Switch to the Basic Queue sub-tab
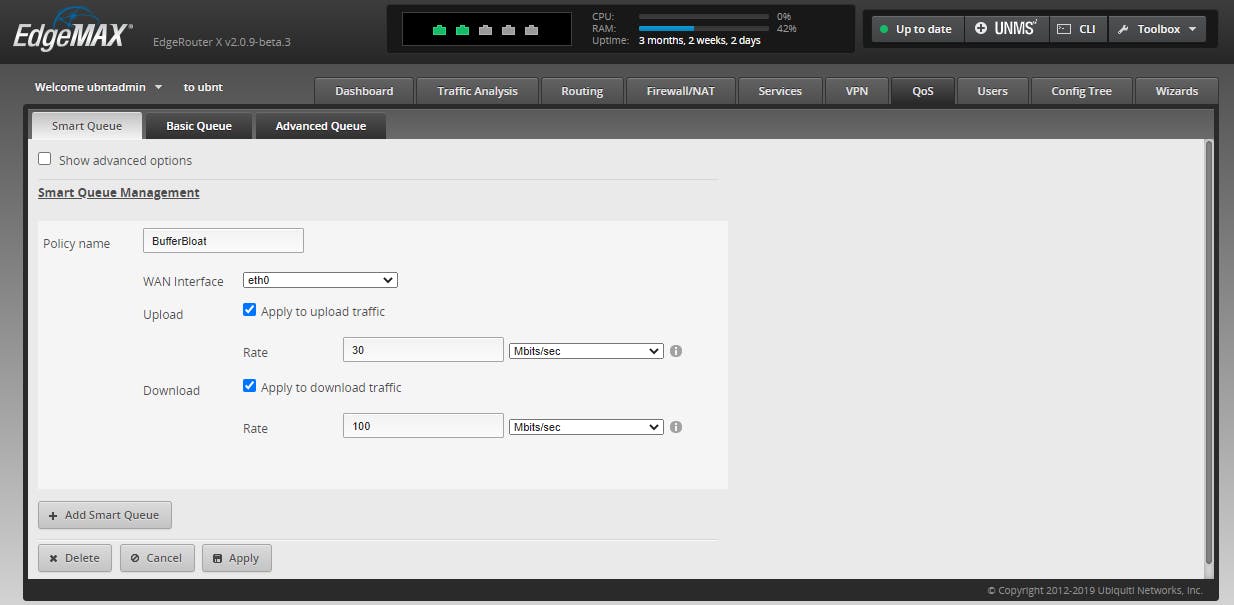Viewport: 1234px width, 605px height. pyautogui.click(x=199, y=126)
